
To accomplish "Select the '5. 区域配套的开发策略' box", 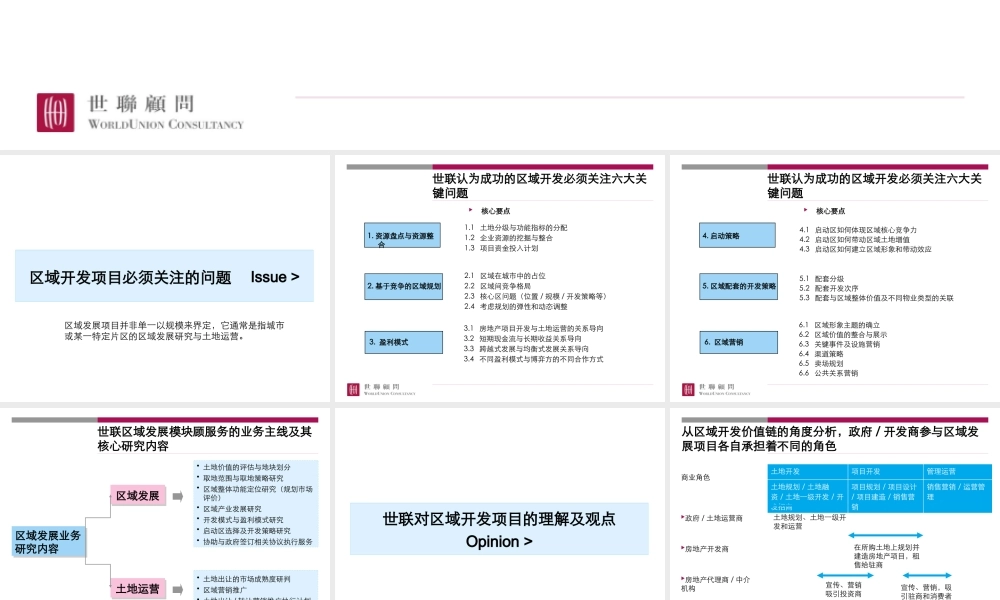I will 738,286.
